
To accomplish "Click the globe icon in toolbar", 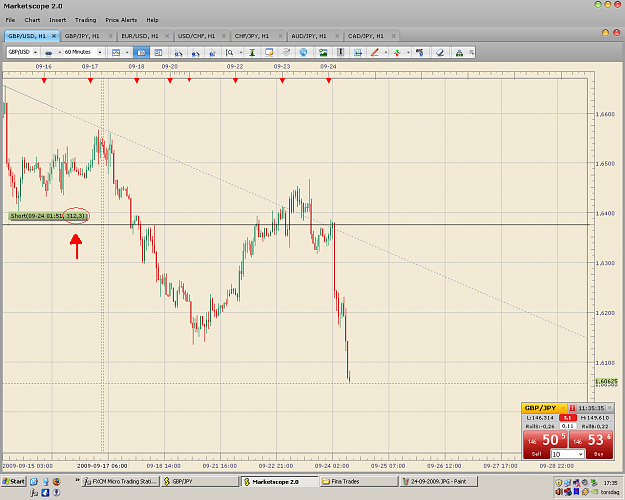I will click(x=303, y=52).
